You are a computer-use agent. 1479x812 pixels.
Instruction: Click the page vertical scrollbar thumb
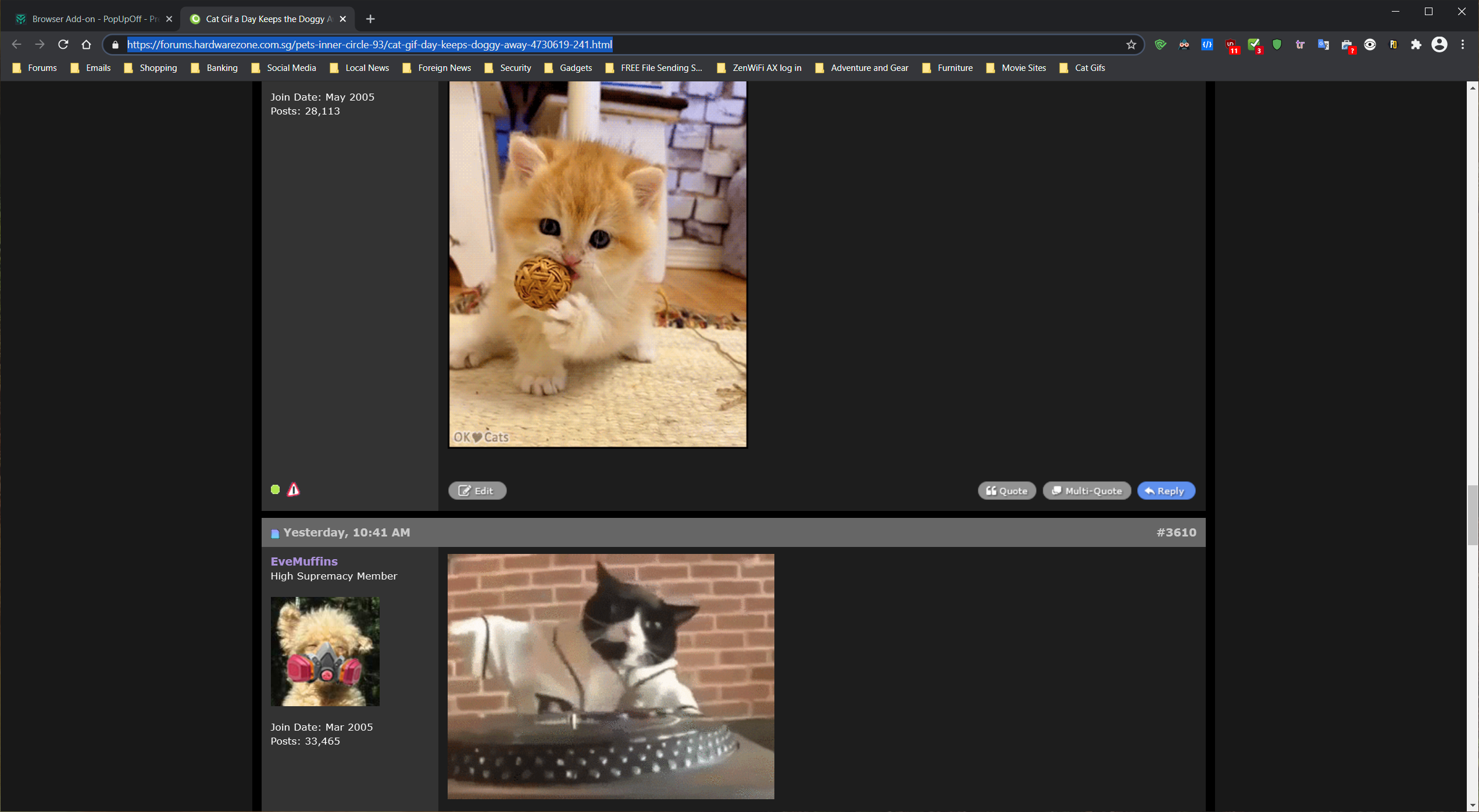1472,514
